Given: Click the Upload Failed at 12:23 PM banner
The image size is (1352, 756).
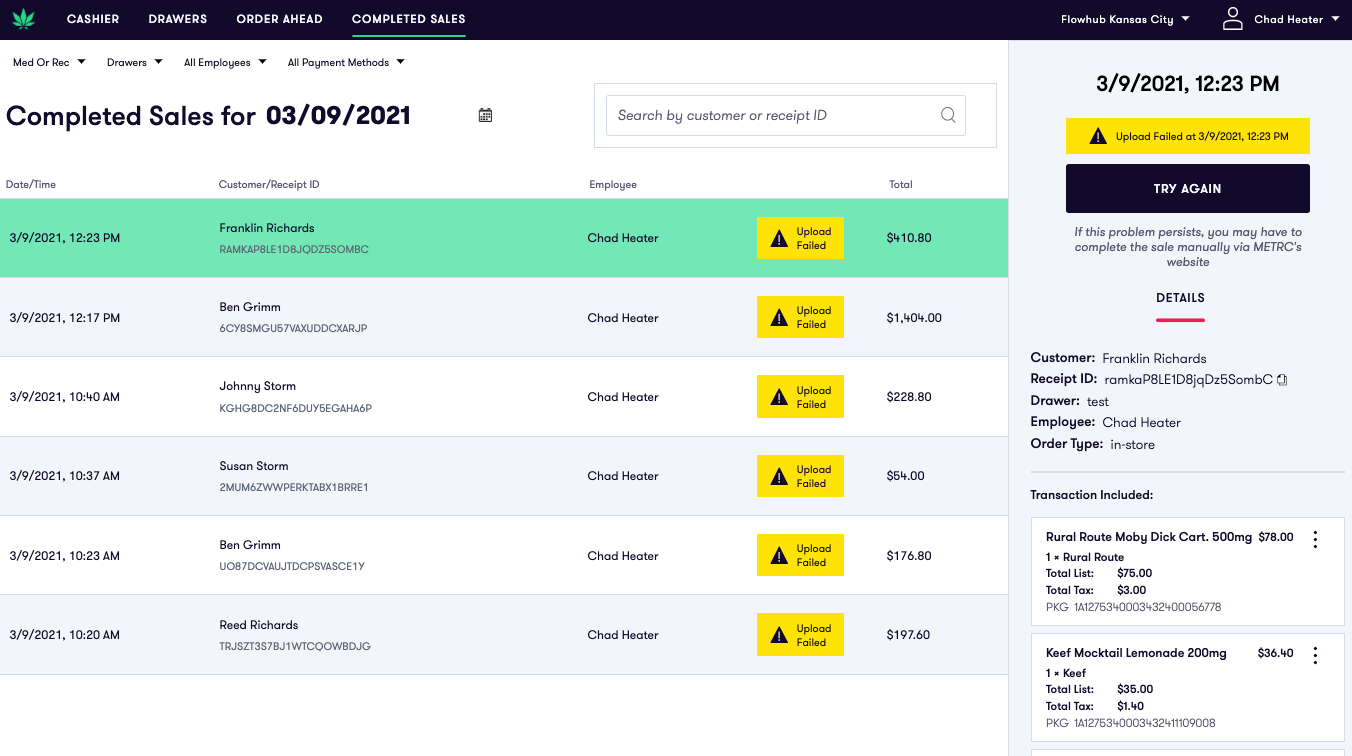Looking at the screenshot, I should click(1188, 136).
